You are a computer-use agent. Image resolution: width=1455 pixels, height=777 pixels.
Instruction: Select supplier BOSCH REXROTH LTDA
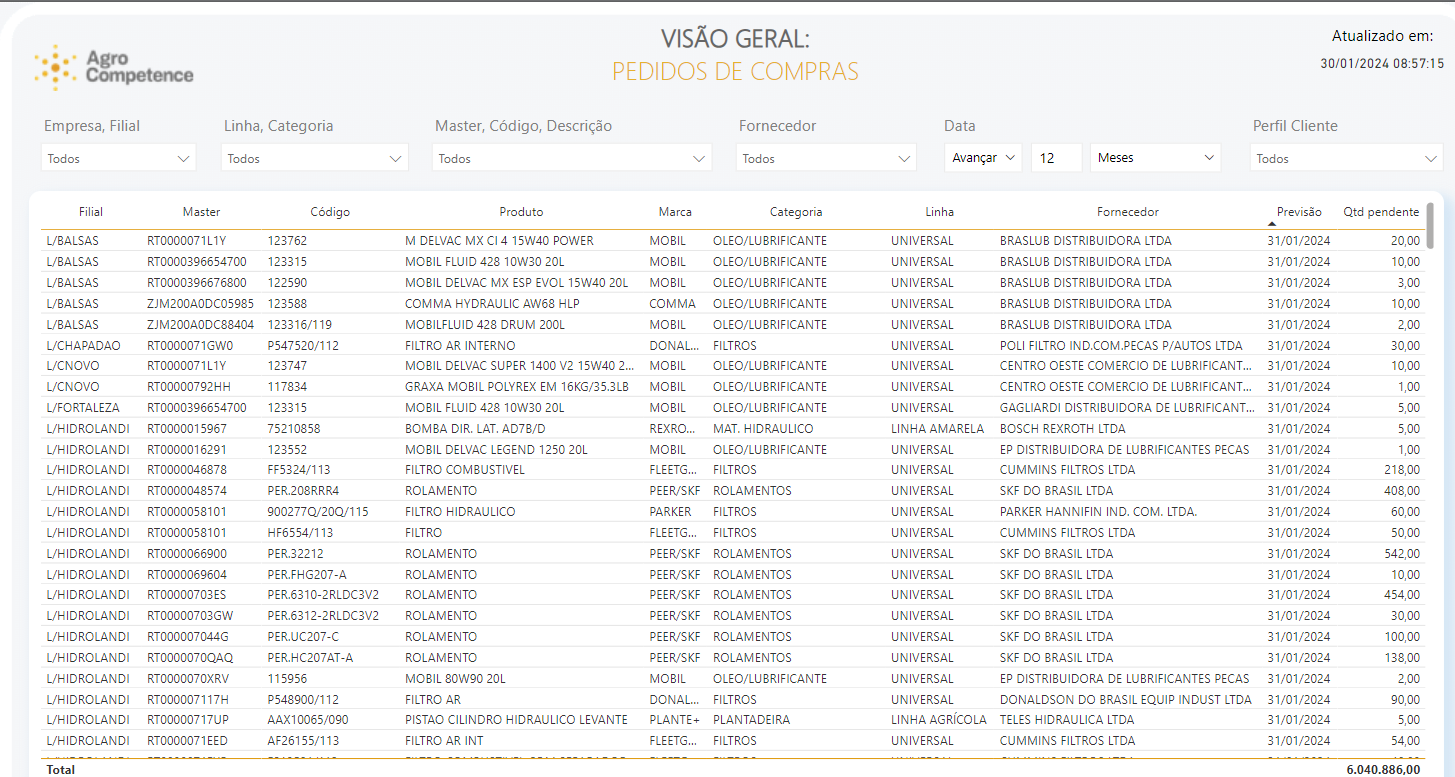(x=1063, y=429)
